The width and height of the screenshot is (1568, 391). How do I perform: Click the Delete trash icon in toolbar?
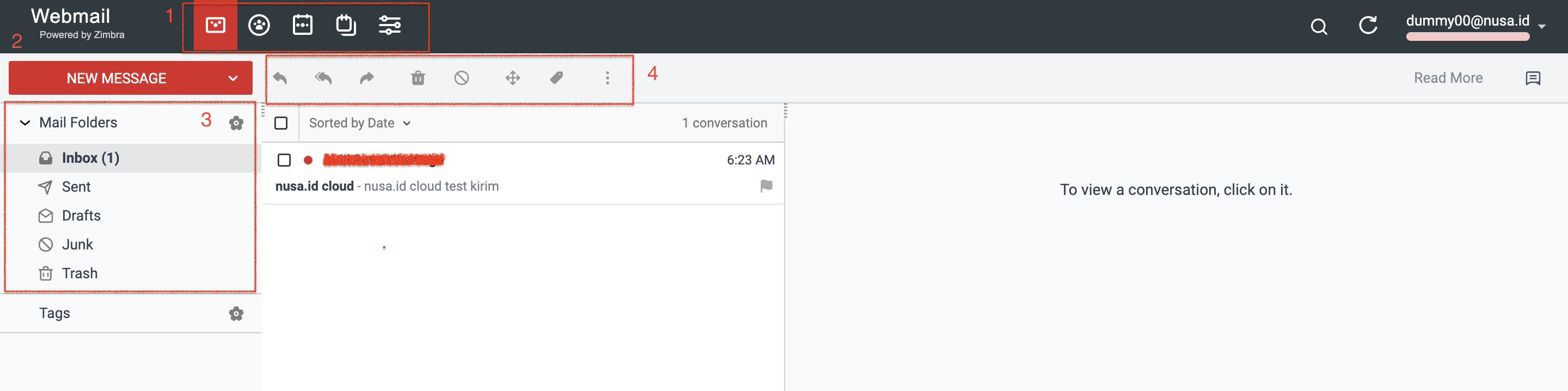[418, 78]
